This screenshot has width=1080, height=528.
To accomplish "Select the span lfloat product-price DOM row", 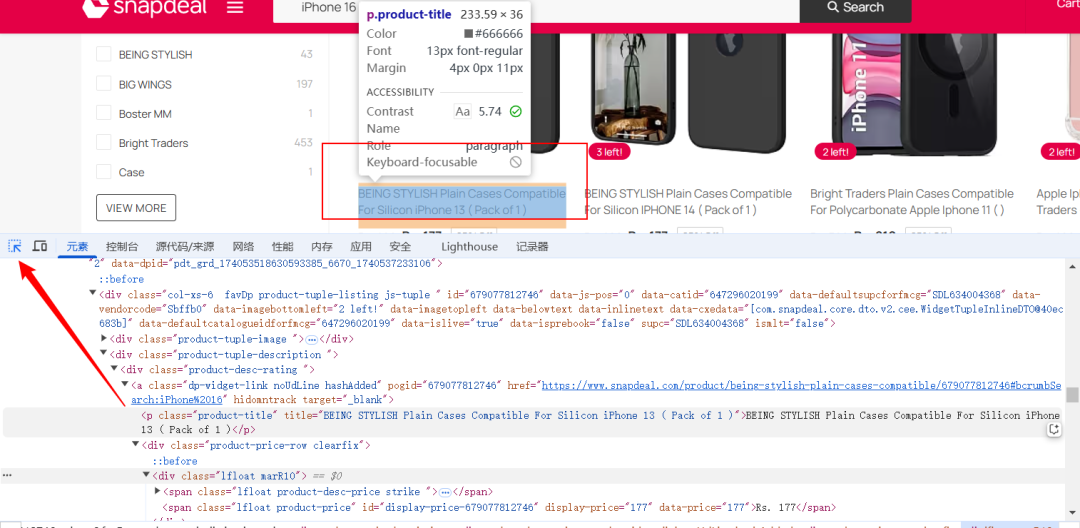I will click(499, 507).
